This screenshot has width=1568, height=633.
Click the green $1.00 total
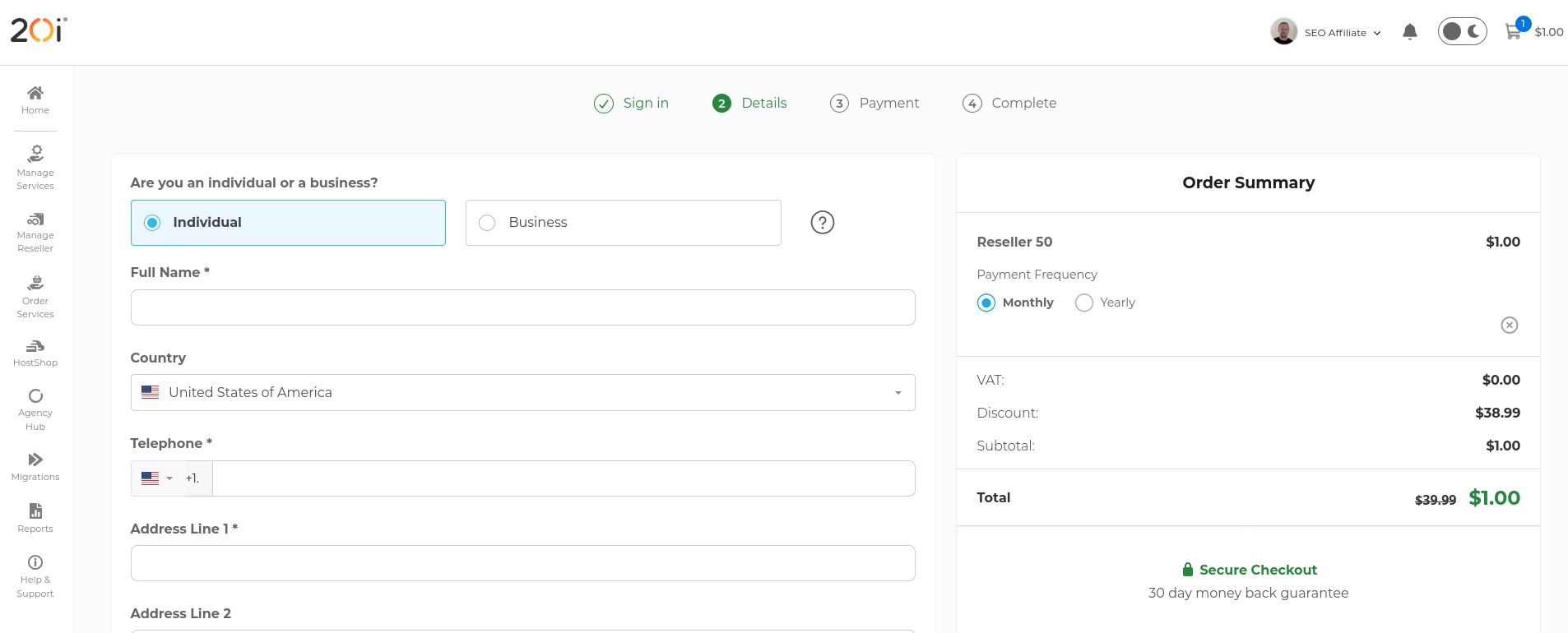[1495, 497]
